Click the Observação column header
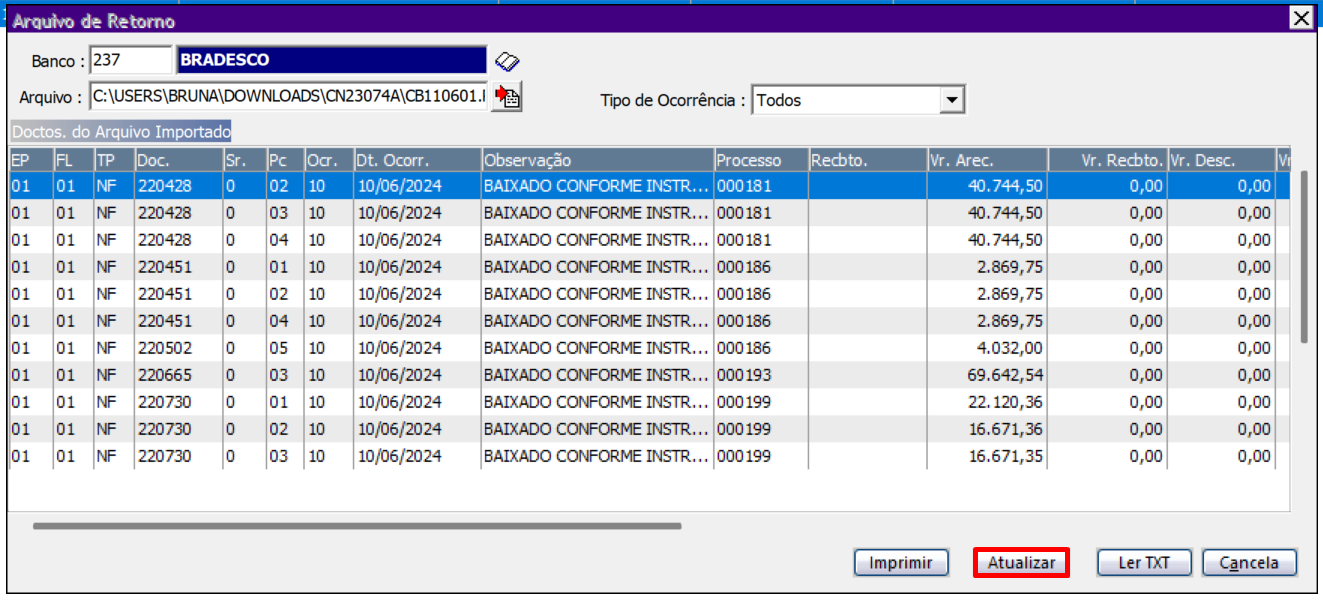The height and width of the screenshot is (603, 1323). point(596,160)
